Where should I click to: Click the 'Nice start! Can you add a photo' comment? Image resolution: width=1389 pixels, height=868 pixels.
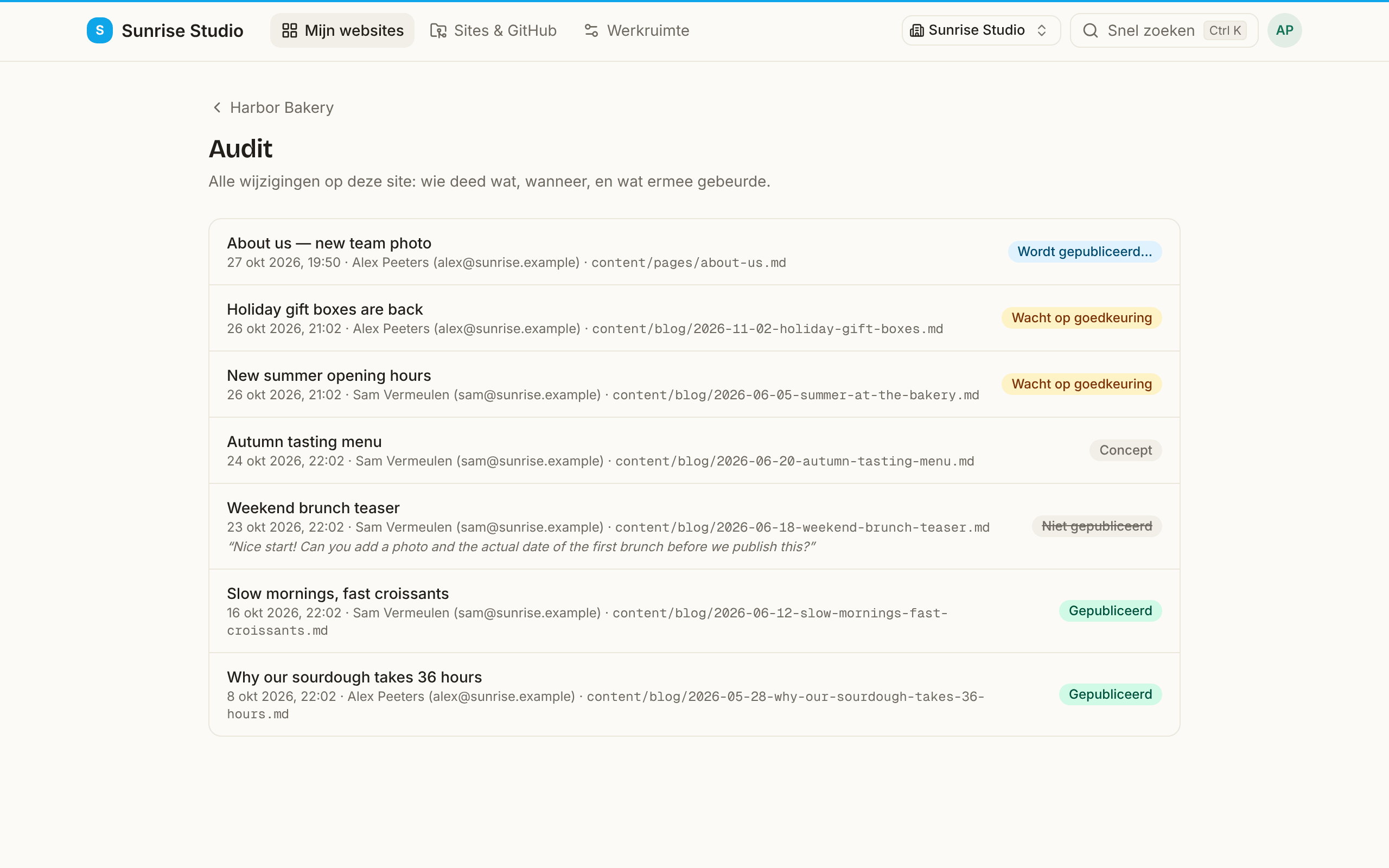click(x=521, y=546)
